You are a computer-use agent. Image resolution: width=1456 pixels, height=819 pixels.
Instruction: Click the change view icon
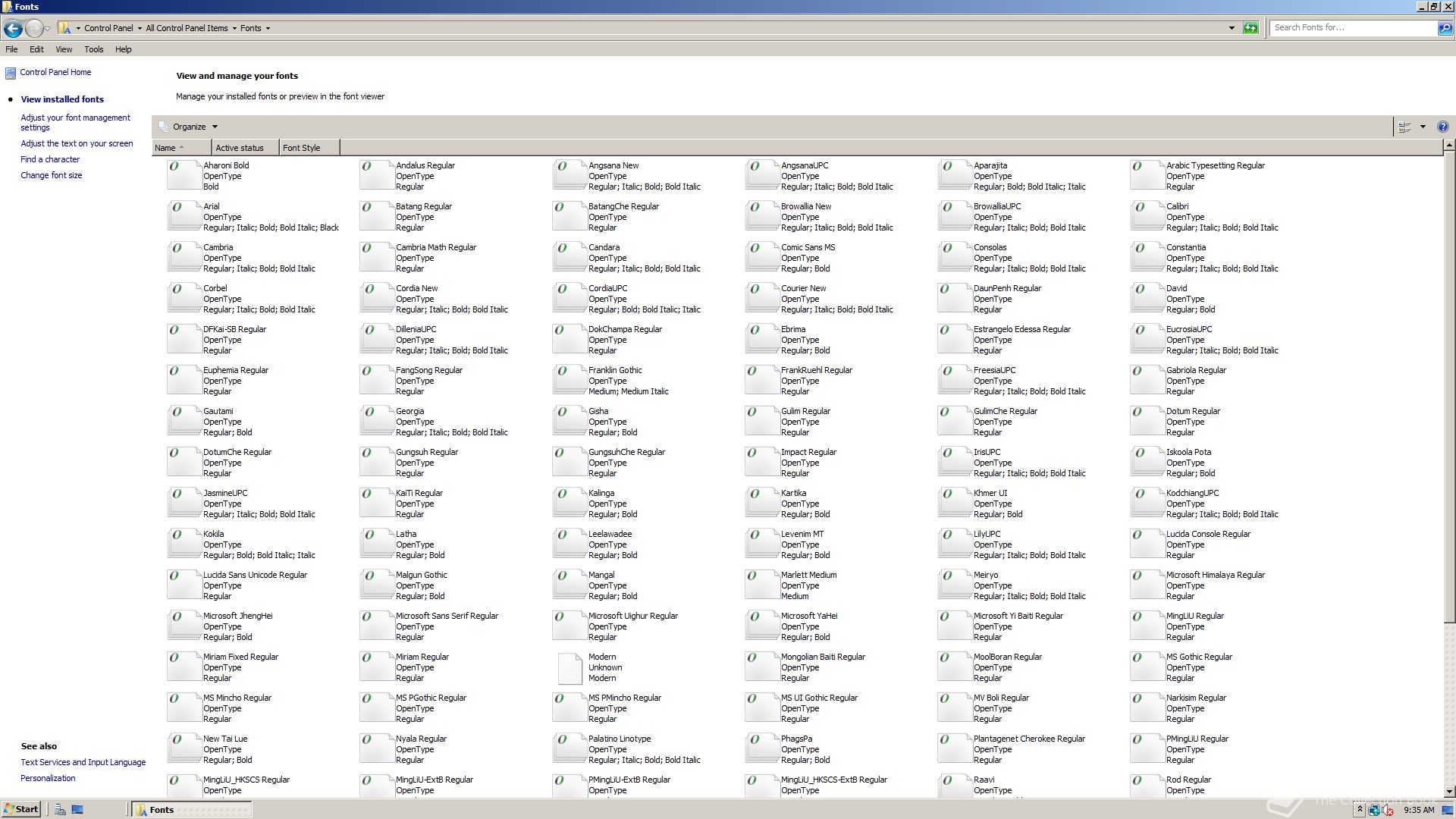pos(1404,127)
